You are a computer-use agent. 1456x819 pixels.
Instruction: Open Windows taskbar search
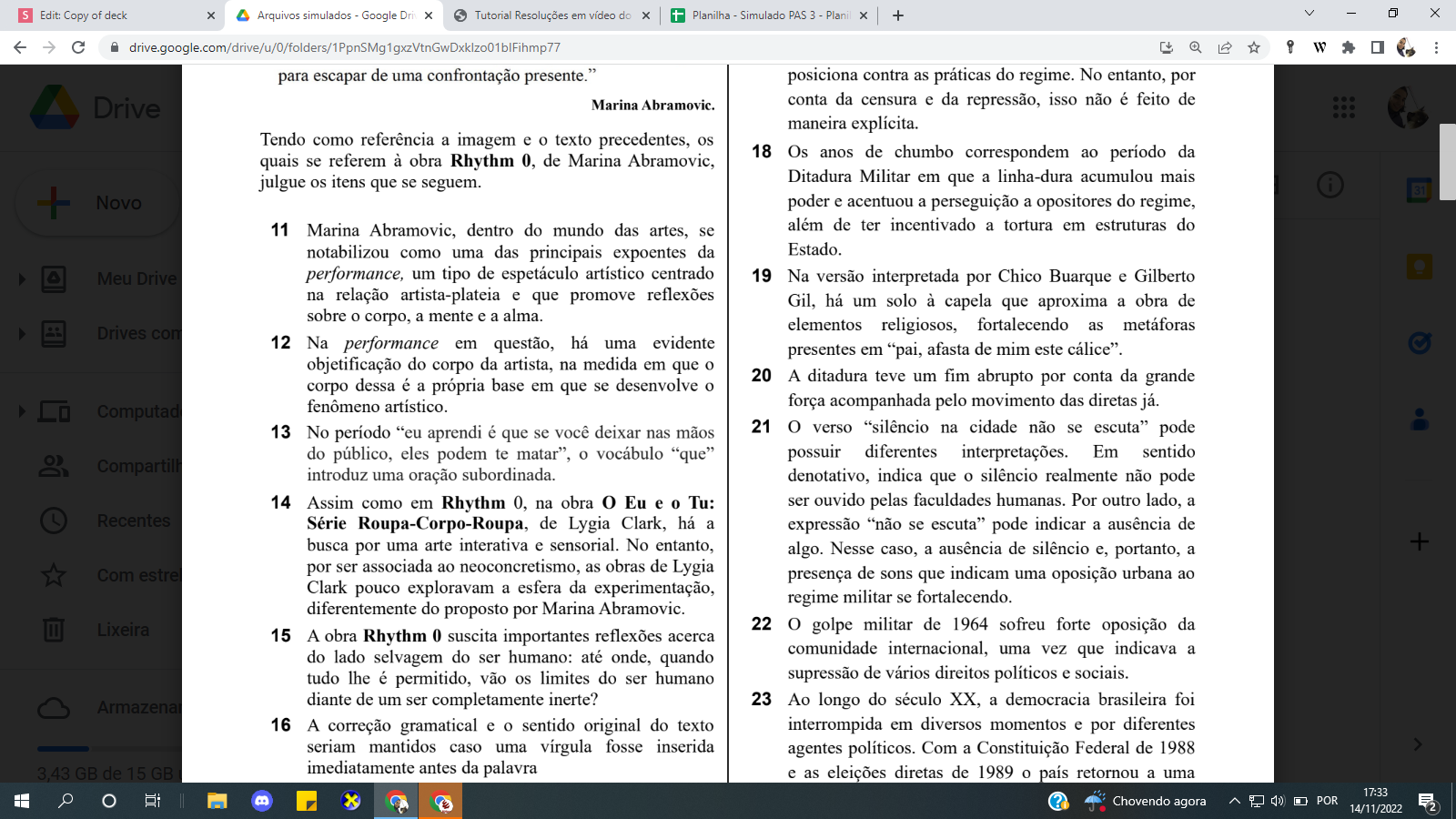pos(66,801)
